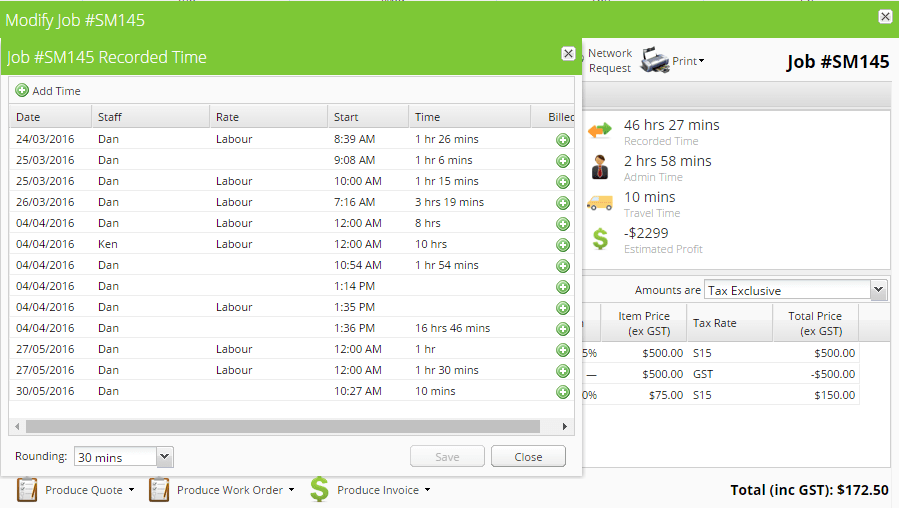Viewport: 899px width, 508px height.
Task: Click the Add Time plus icon
Action: click(22, 91)
